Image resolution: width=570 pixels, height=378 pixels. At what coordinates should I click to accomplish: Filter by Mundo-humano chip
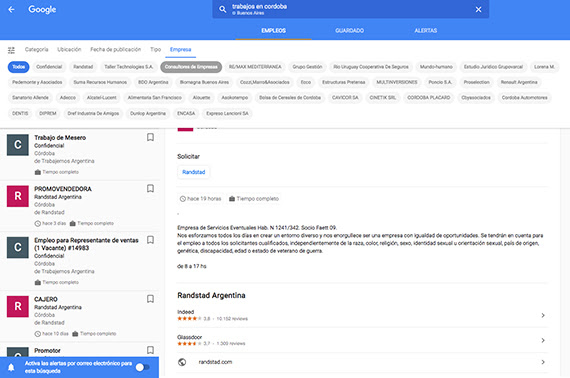pos(436,67)
